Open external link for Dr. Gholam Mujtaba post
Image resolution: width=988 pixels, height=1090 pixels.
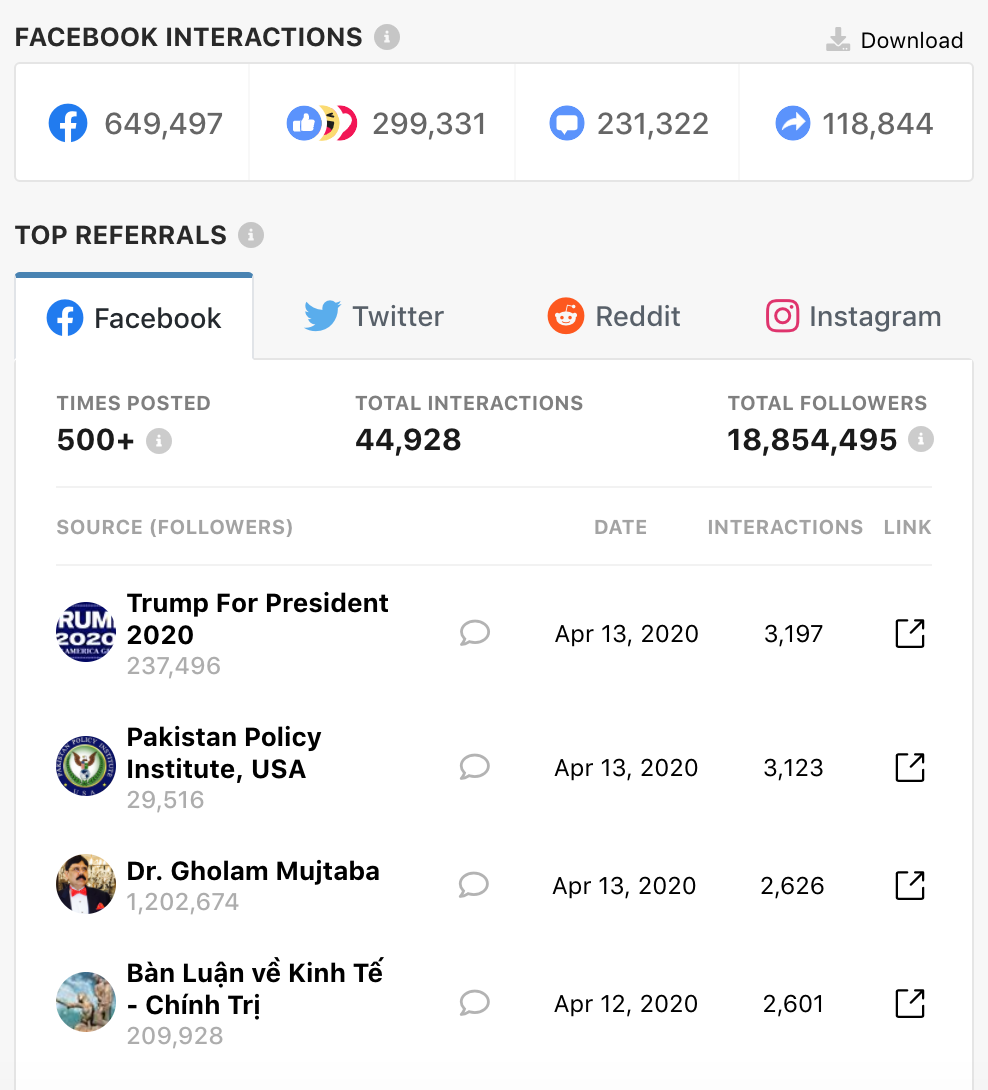(909, 885)
